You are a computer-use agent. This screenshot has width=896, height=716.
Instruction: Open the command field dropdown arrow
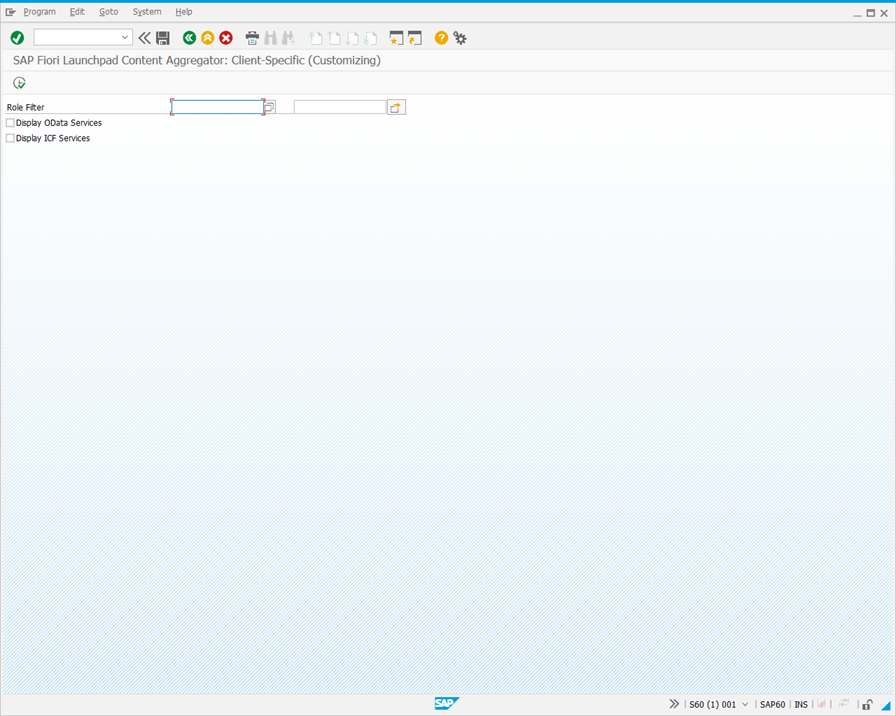pos(125,37)
